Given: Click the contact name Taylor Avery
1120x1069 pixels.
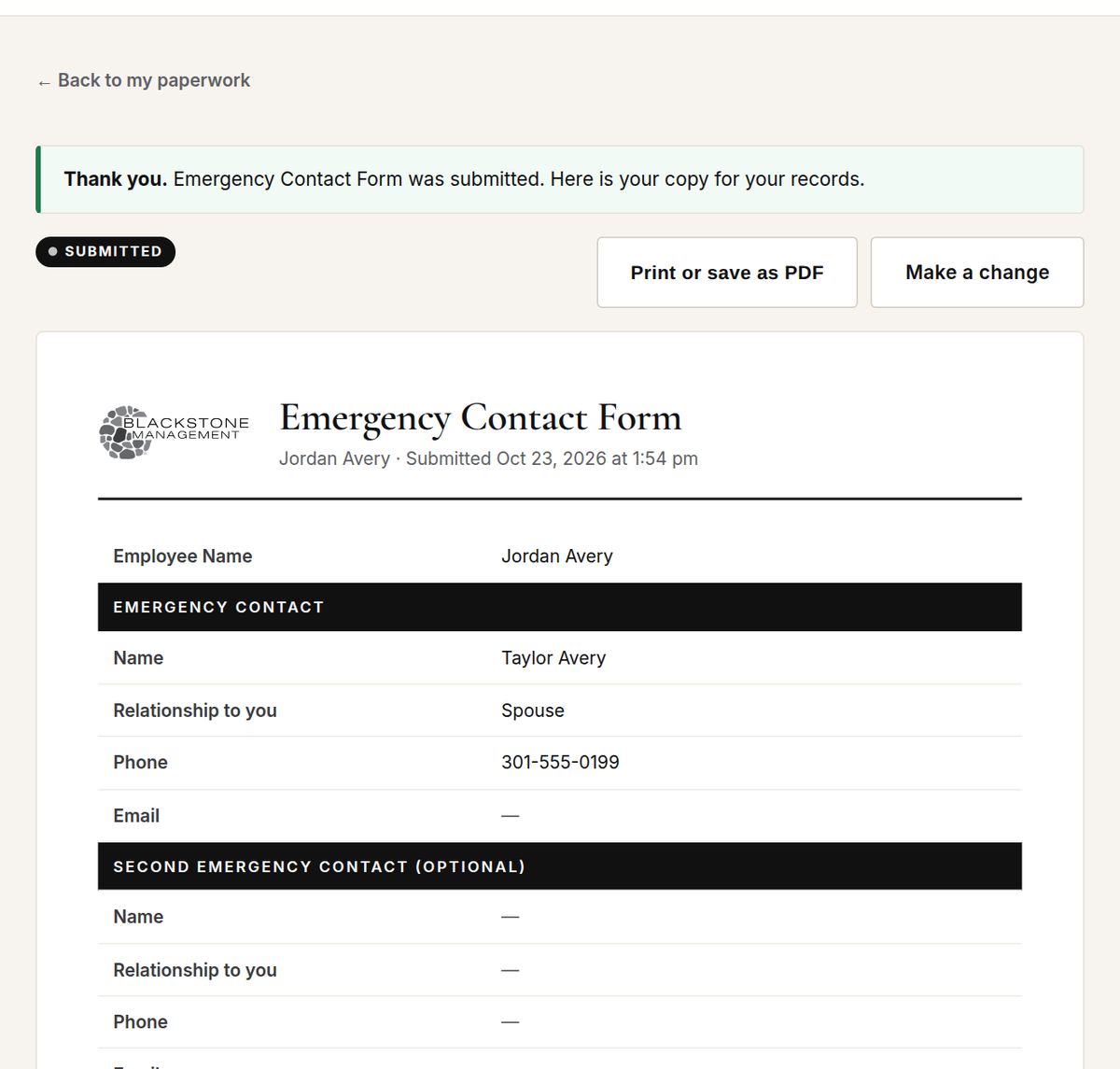Looking at the screenshot, I should point(553,658).
